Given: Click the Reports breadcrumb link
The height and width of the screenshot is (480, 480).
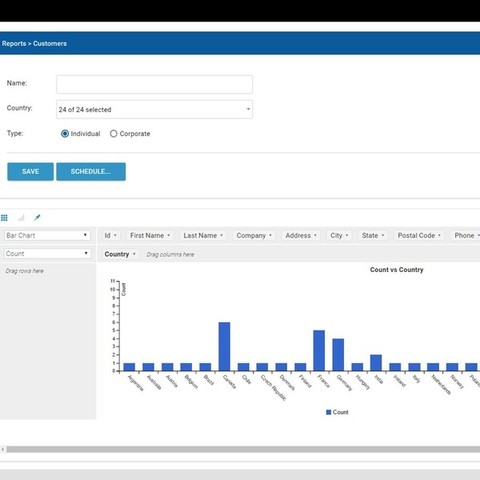Looking at the screenshot, I should pos(14,44).
